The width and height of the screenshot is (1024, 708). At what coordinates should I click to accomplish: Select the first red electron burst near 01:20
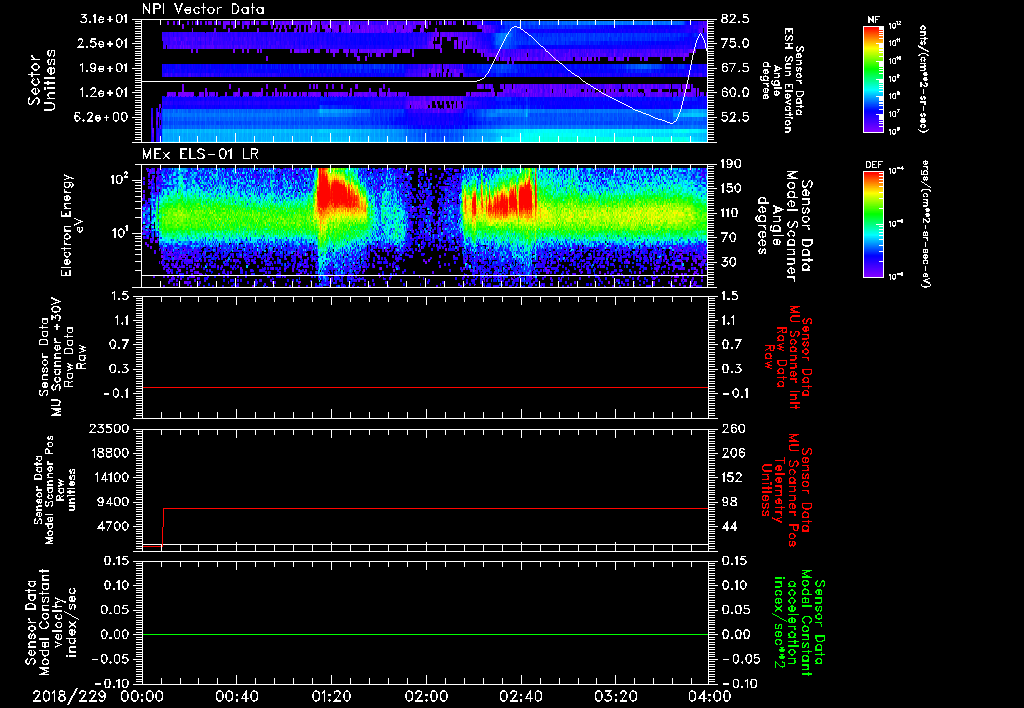[340, 194]
